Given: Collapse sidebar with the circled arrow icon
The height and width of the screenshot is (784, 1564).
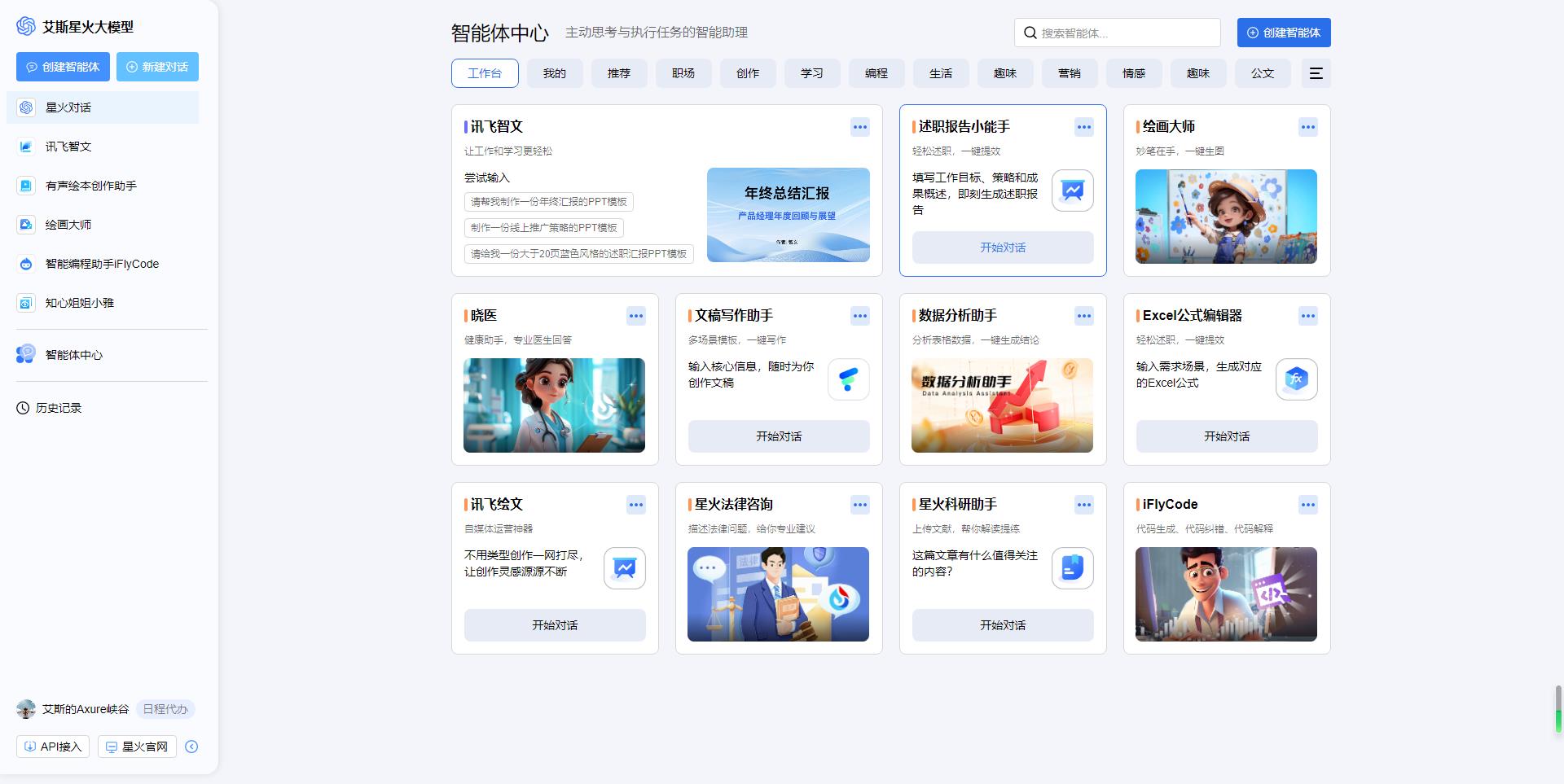Looking at the screenshot, I should click(191, 747).
